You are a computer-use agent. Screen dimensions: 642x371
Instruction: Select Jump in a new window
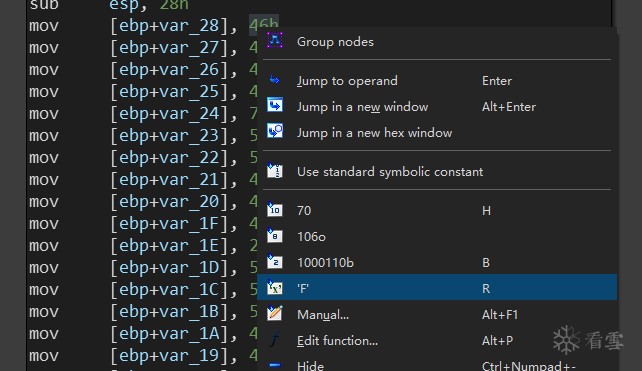click(437, 107)
